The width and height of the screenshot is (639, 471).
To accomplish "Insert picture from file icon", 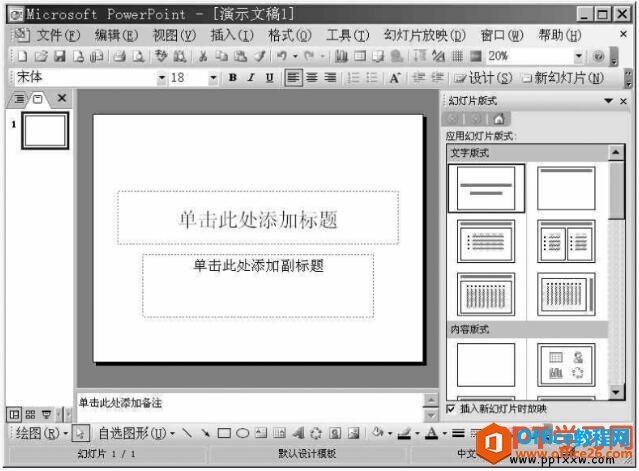I will tap(354, 433).
